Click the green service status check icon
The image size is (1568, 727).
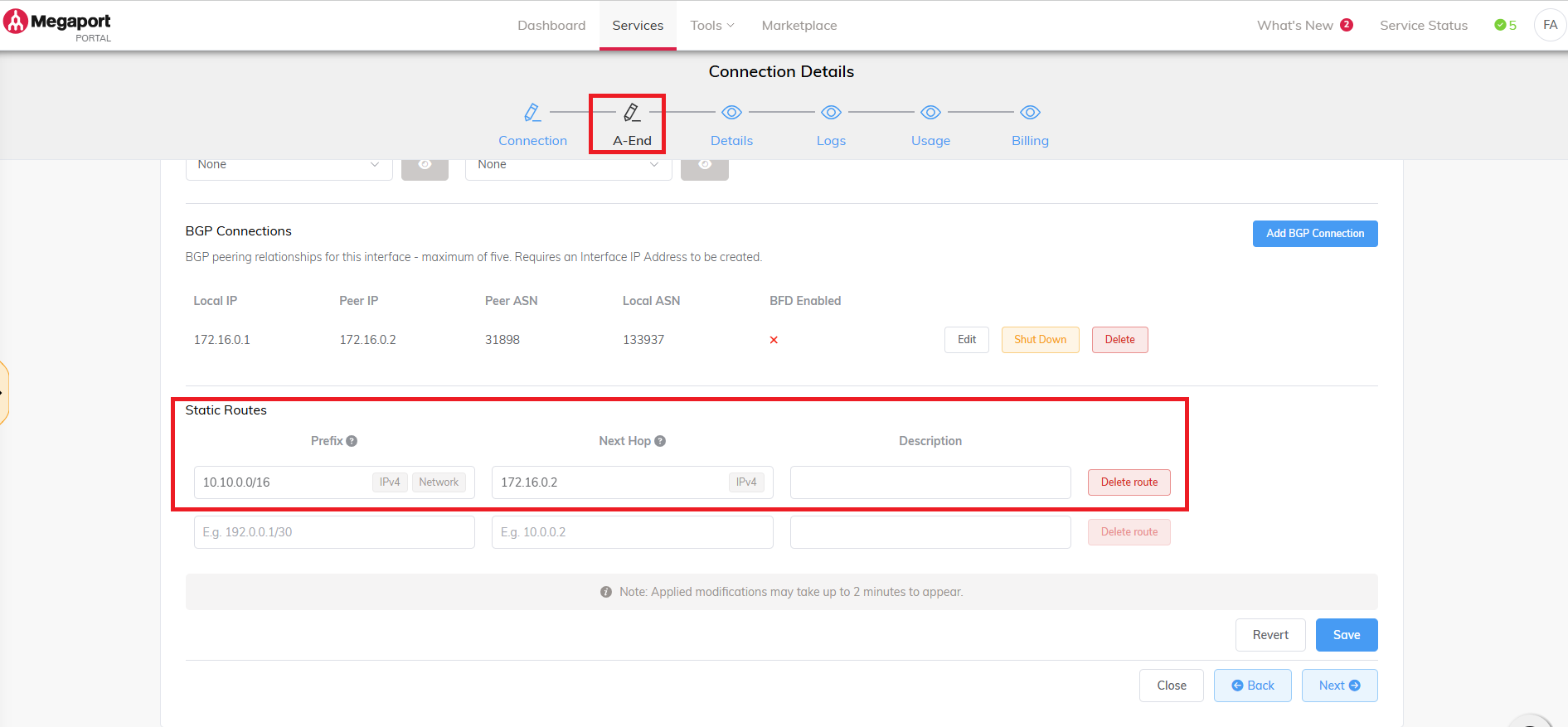point(1500,25)
